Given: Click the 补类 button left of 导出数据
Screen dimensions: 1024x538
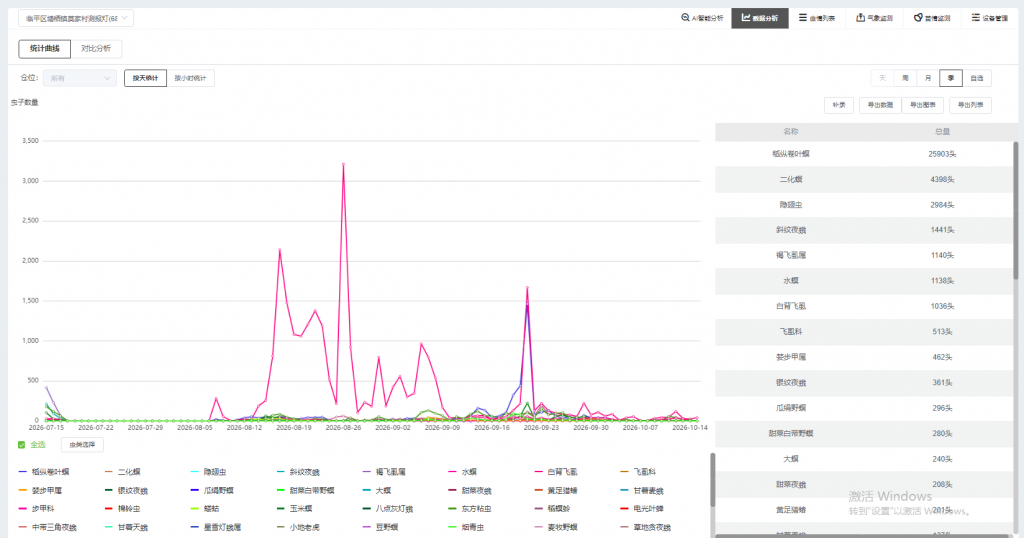Looking at the screenshot, I should point(839,105).
